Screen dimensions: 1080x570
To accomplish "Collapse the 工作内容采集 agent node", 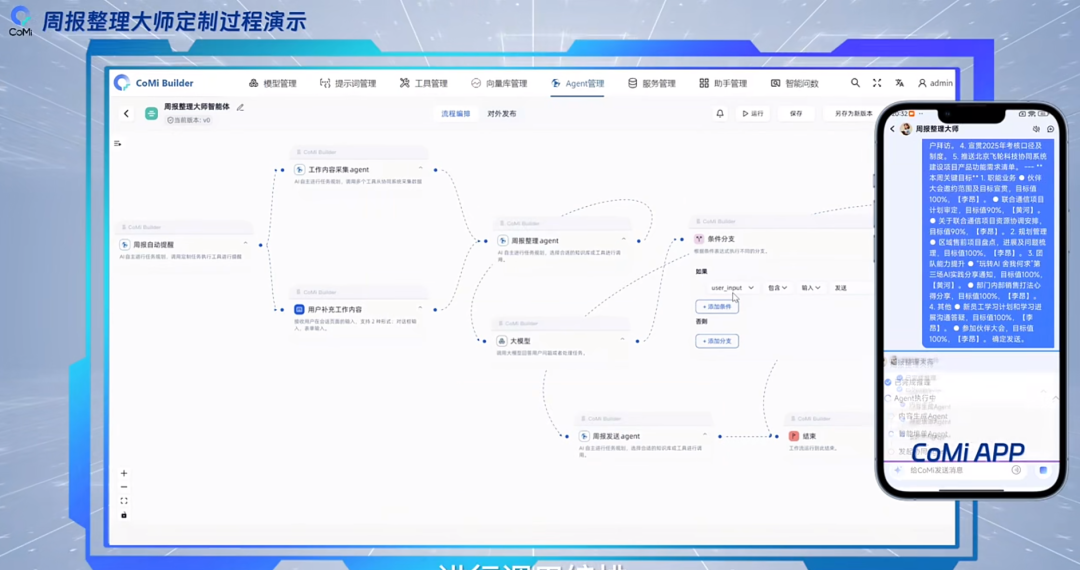I will pyautogui.click(x=420, y=169).
